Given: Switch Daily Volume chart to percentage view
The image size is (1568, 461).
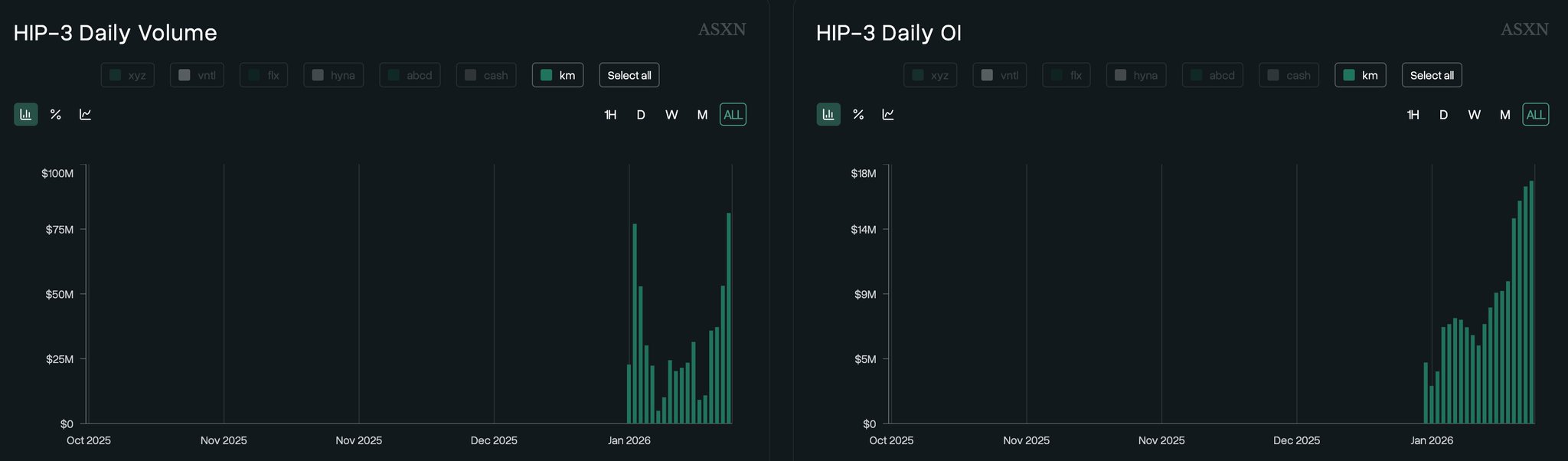Looking at the screenshot, I should click(55, 115).
